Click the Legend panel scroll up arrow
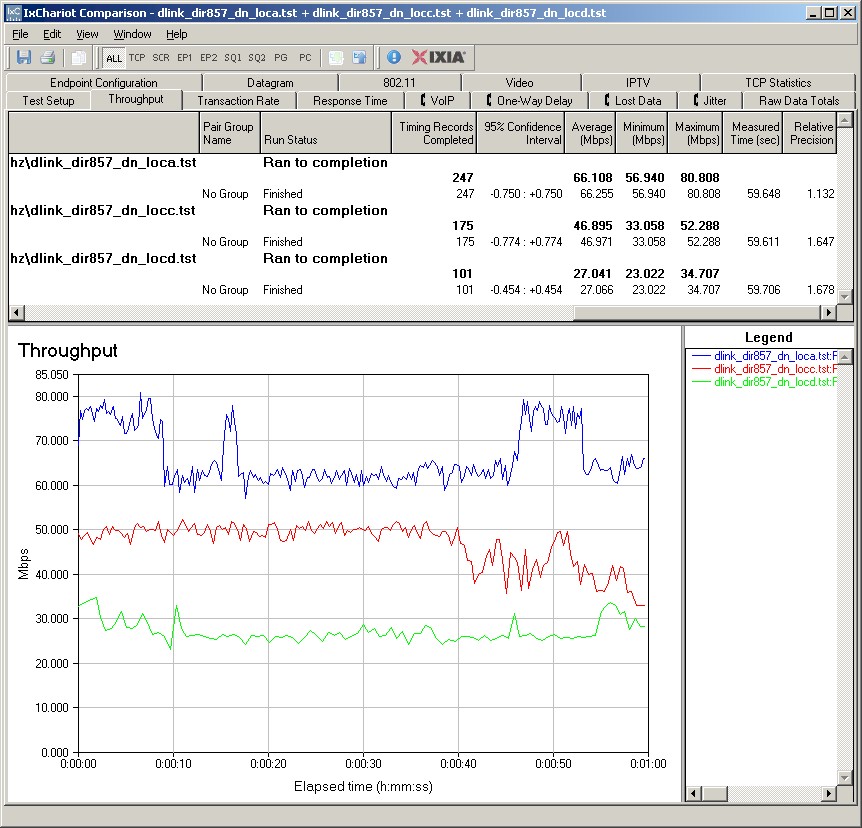 (846, 357)
